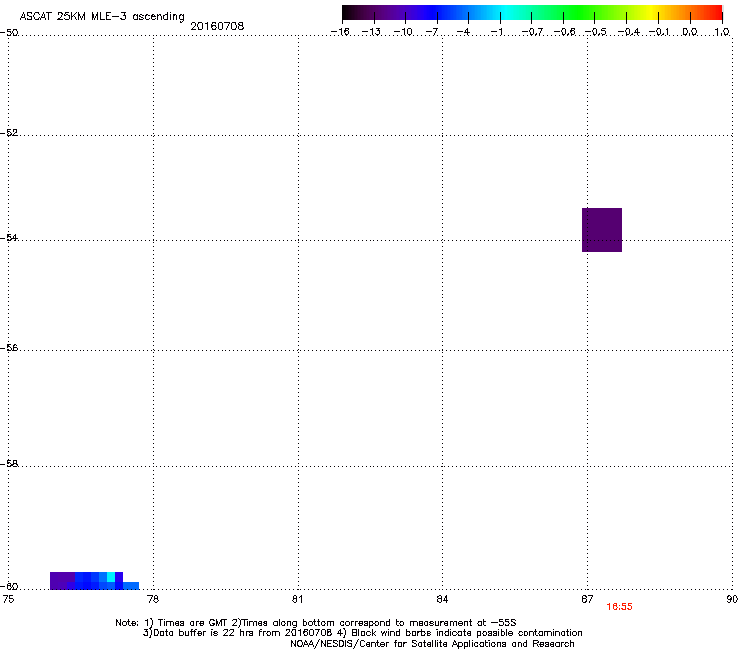This screenshot has width=740, height=650.
Task: Click the 0.0 colorbar label
Action: click(x=690, y=32)
